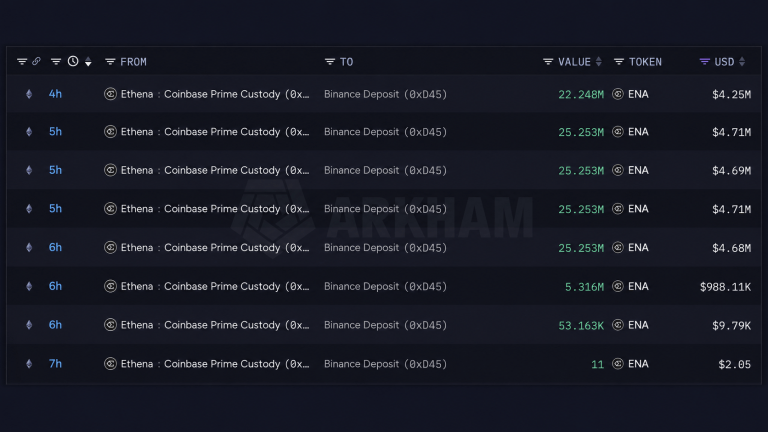Click ENA token icon in 22.248M row

[618, 94]
